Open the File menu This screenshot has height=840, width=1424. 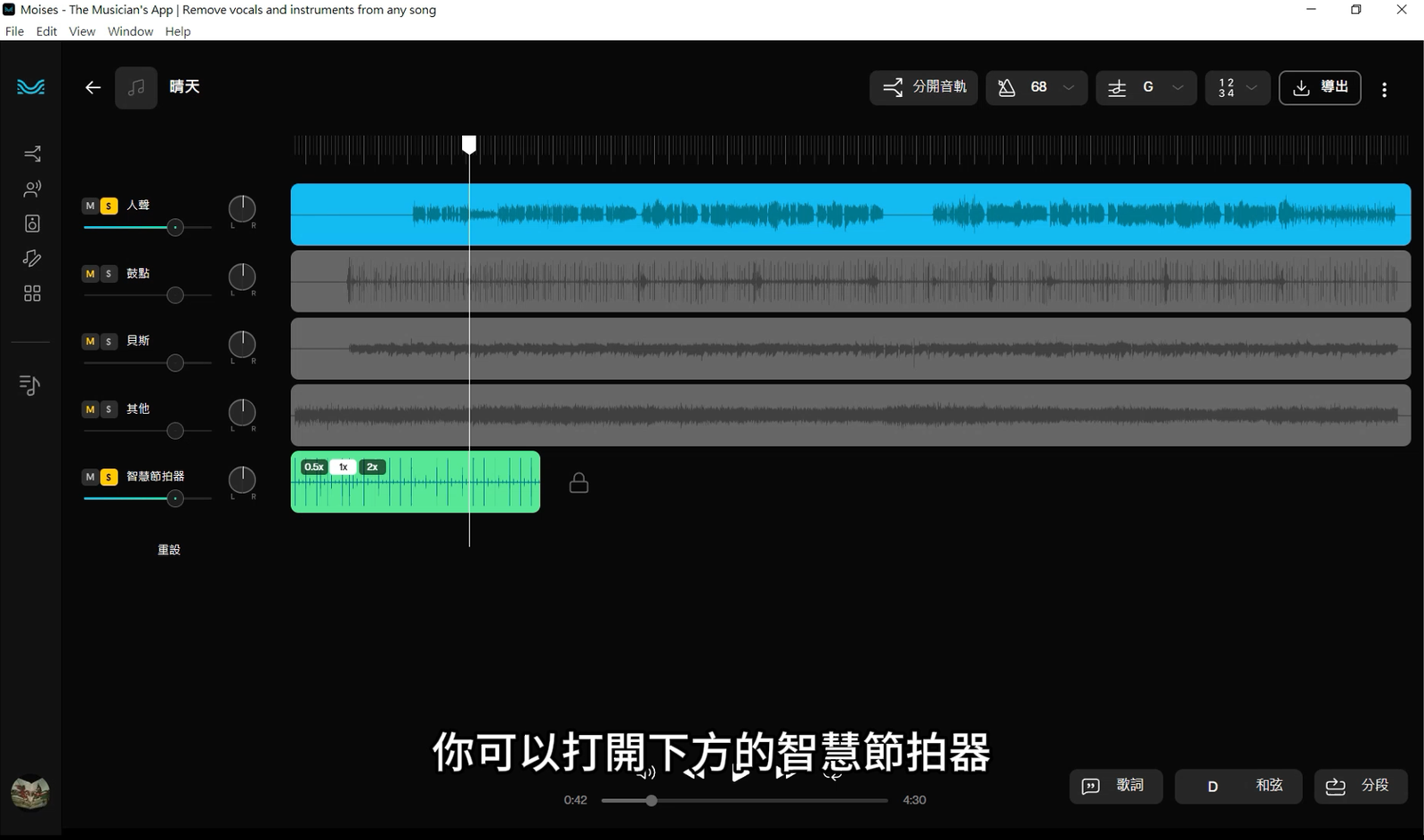click(15, 31)
